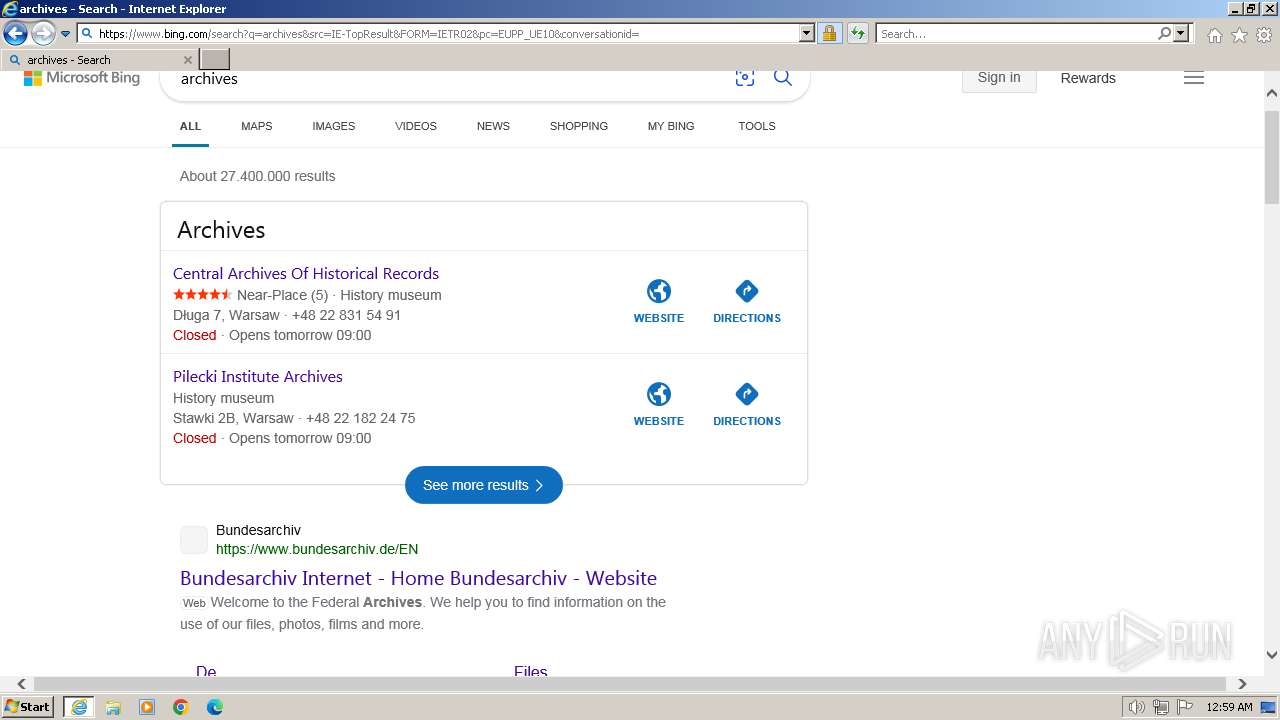Open the Windows Start menu
The image size is (1280, 720).
(28, 706)
